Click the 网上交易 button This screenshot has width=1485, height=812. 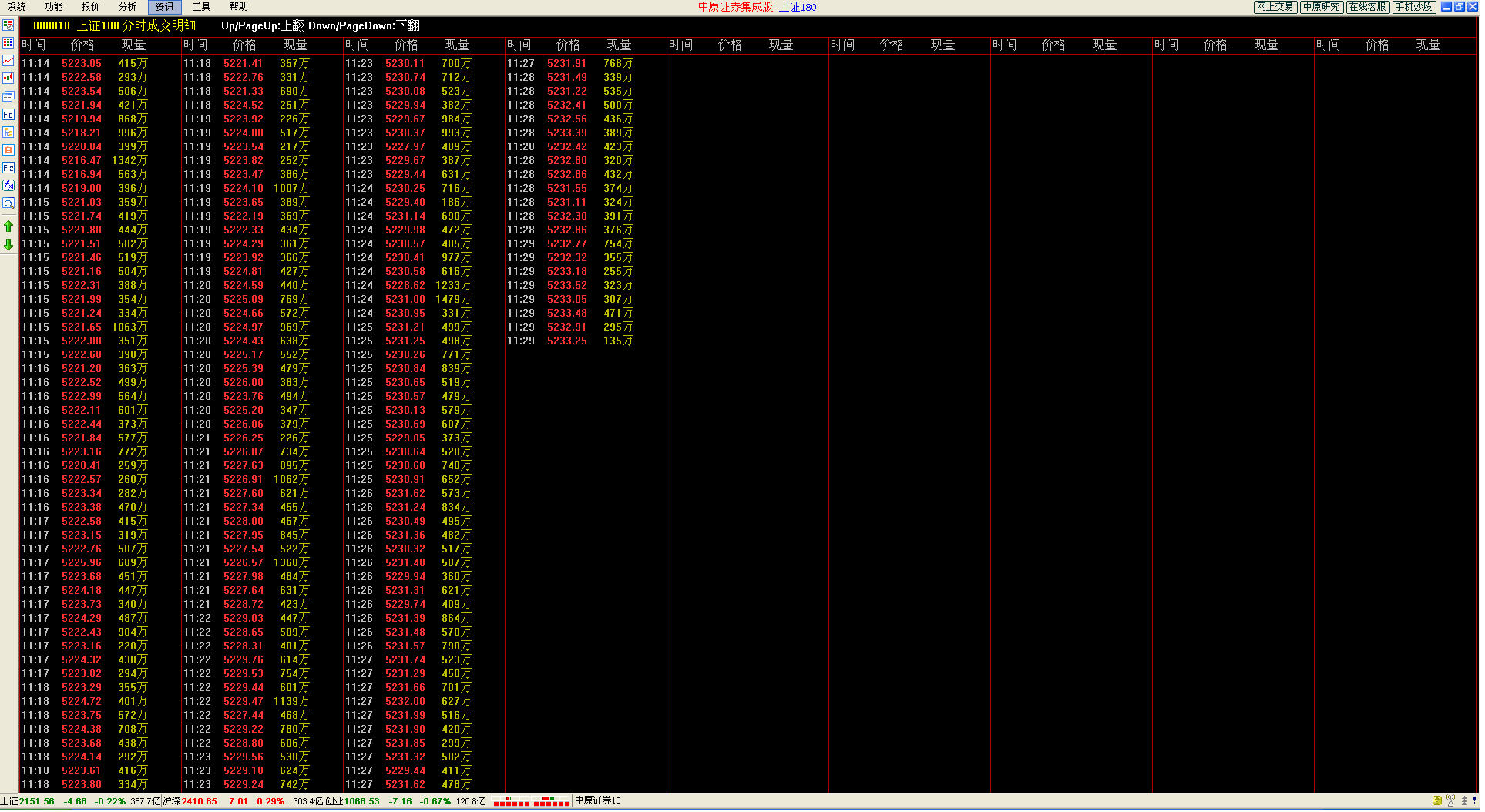1275,7
